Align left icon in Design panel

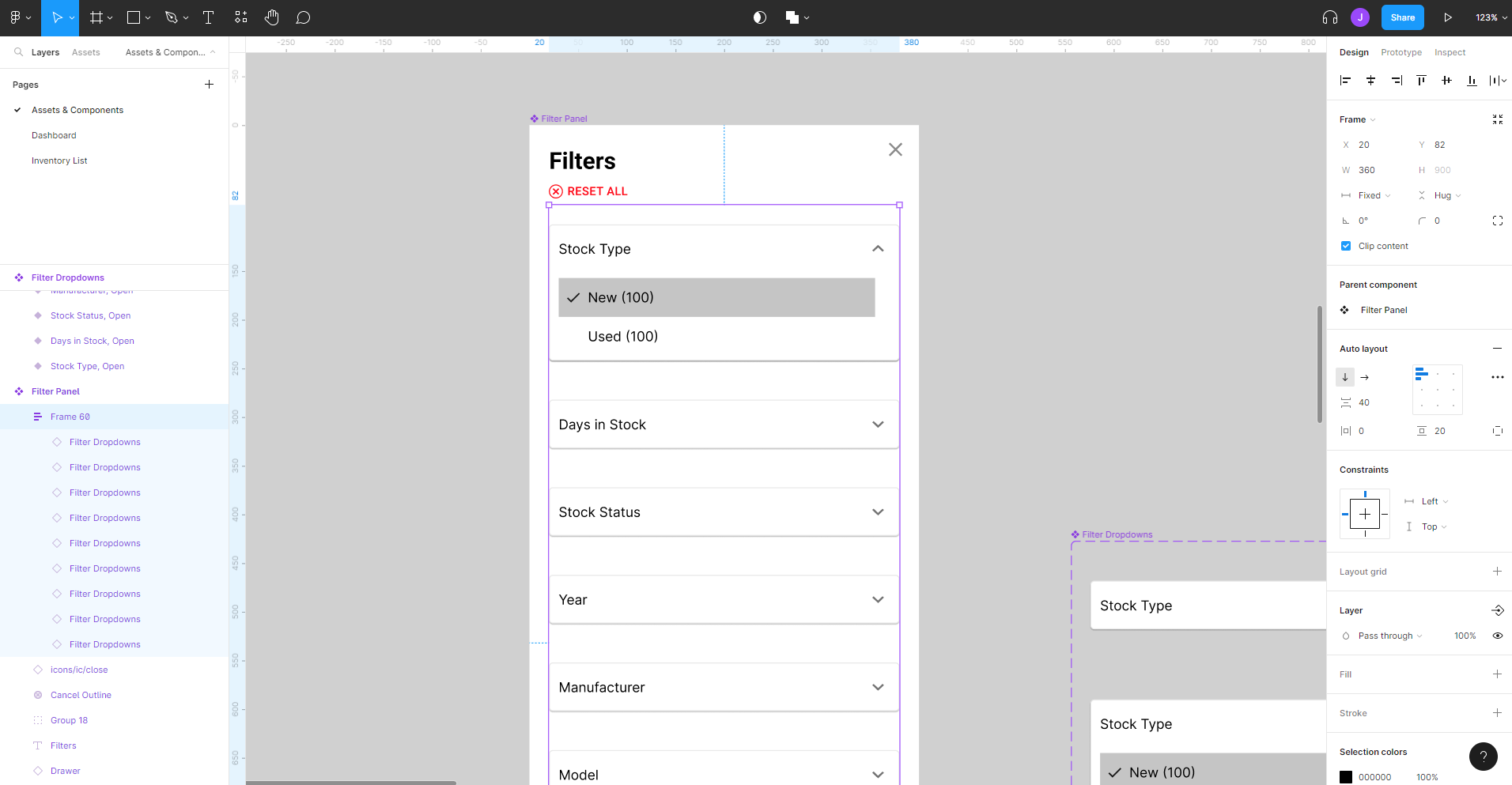click(x=1345, y=80)
